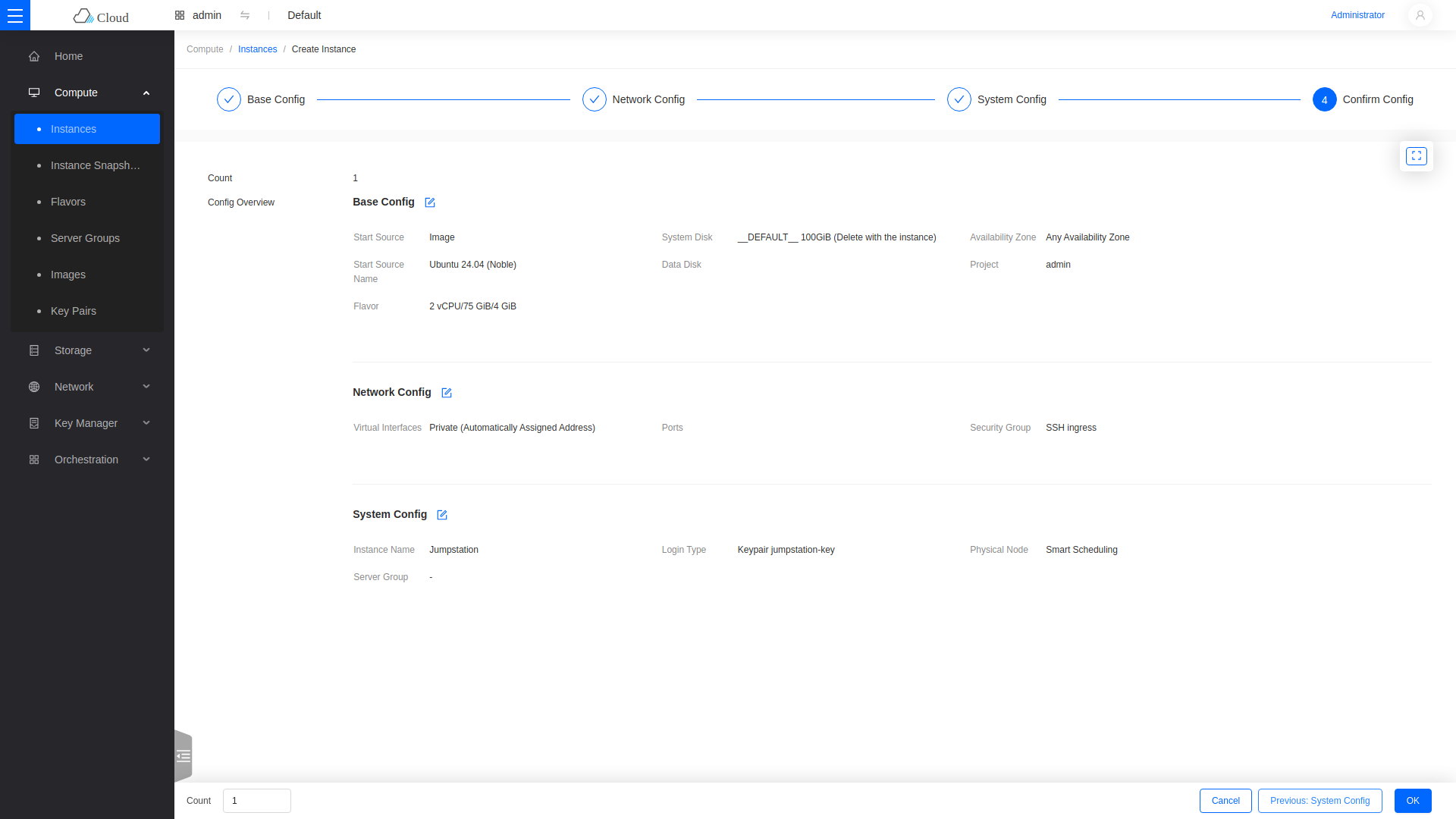Image resolution: width=1456 pixels, height=819 pixels.
Task: Select Instances in the sidebar
Action: (87, 129)
